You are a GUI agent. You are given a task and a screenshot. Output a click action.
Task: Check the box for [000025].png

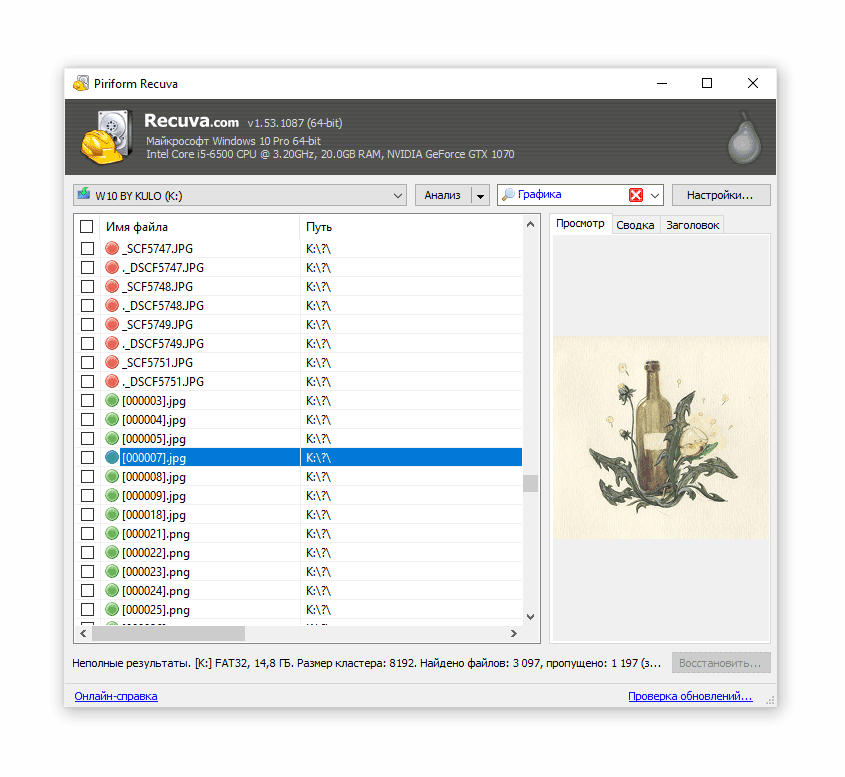coord(87,609)
